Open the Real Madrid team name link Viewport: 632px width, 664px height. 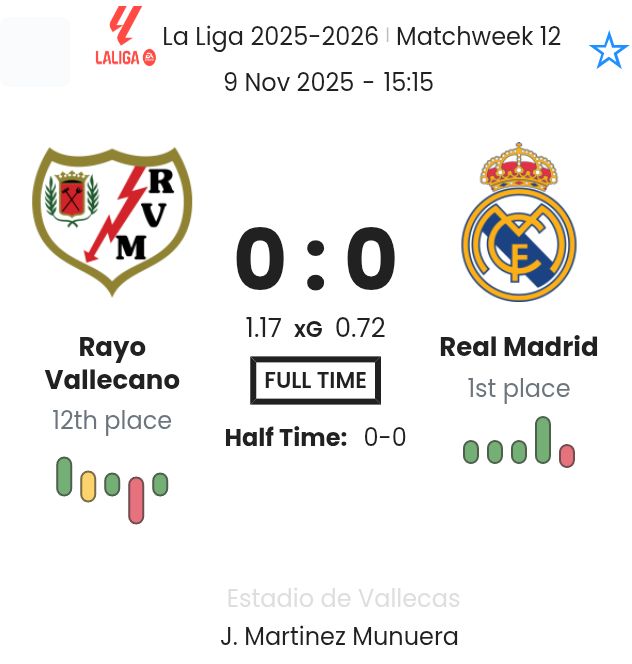pos(518,347)
